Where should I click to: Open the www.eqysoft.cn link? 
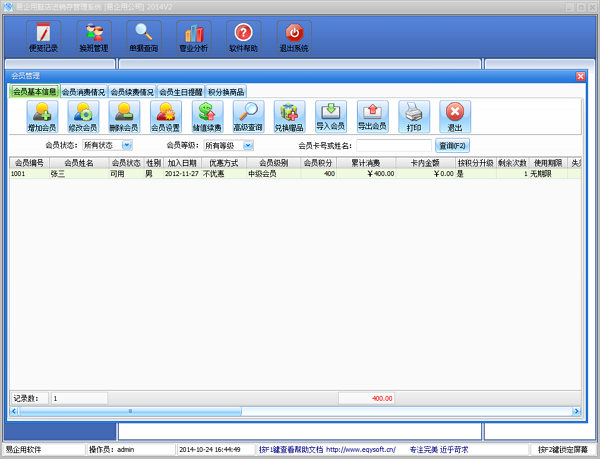point(361,449)
